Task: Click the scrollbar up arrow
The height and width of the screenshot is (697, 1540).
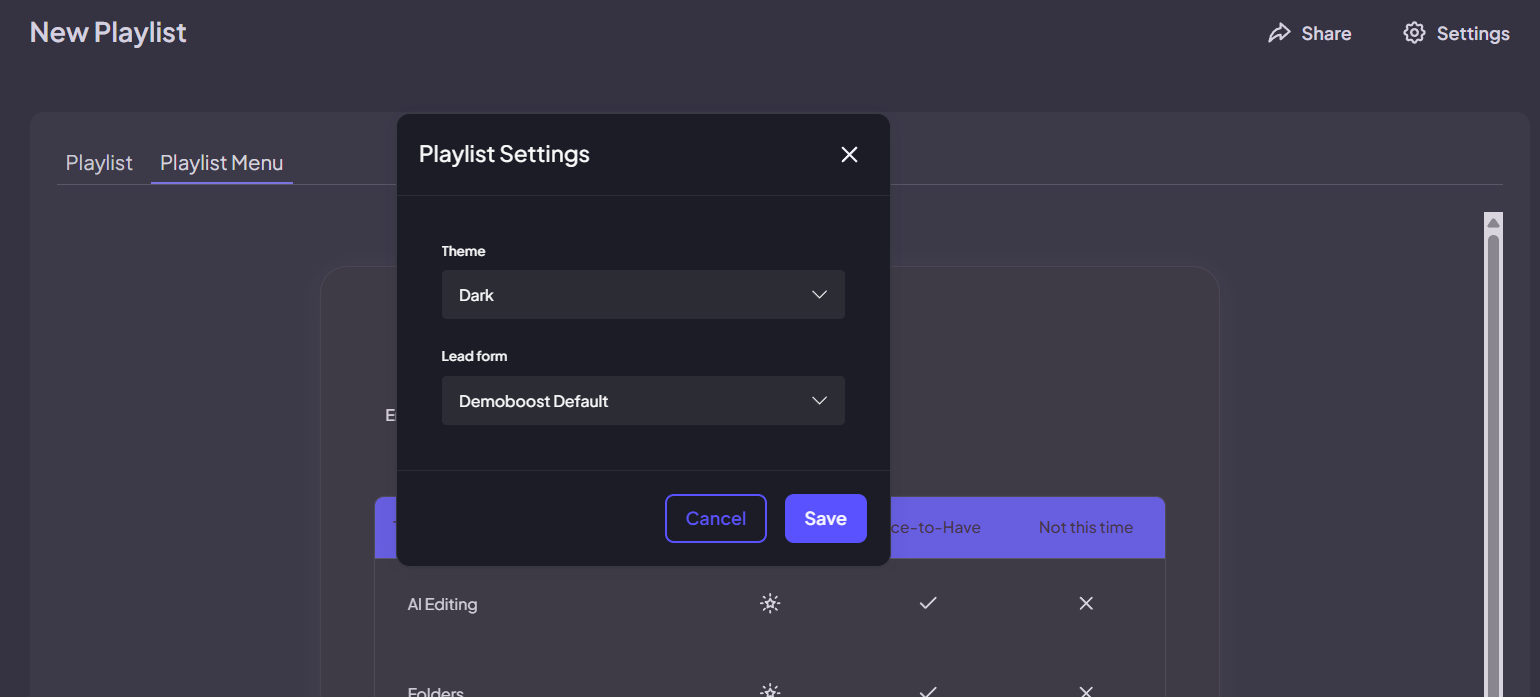Action: click(x=1493, y=222)
